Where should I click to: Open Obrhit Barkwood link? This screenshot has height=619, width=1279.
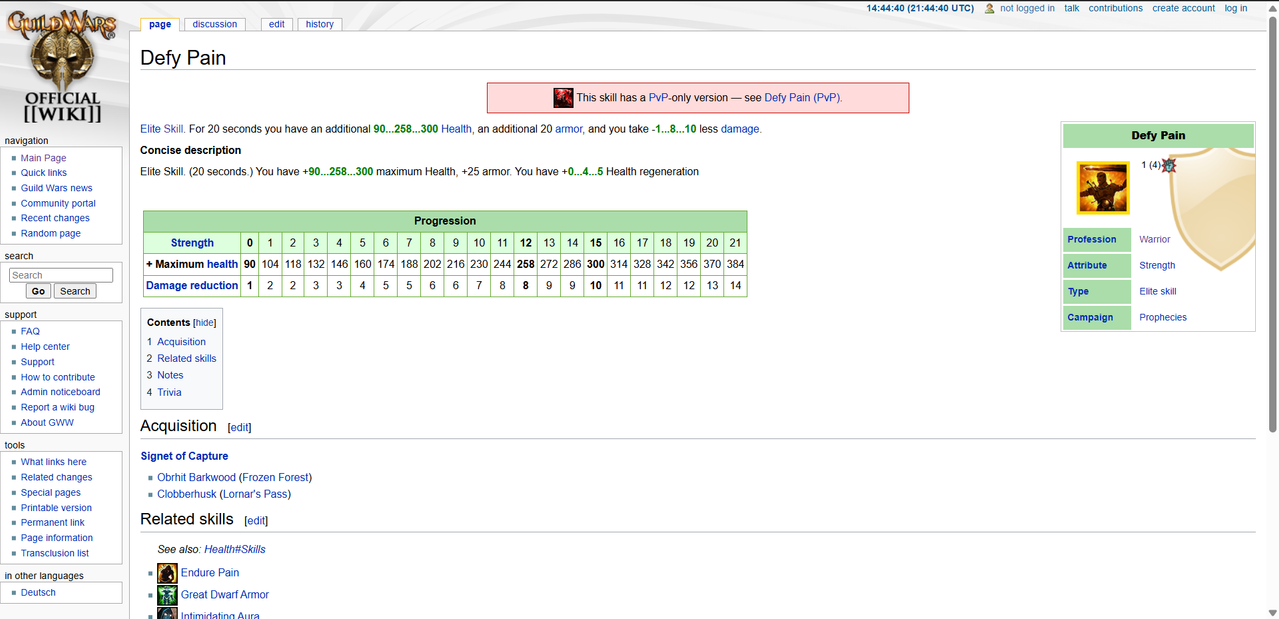point(196,478)
